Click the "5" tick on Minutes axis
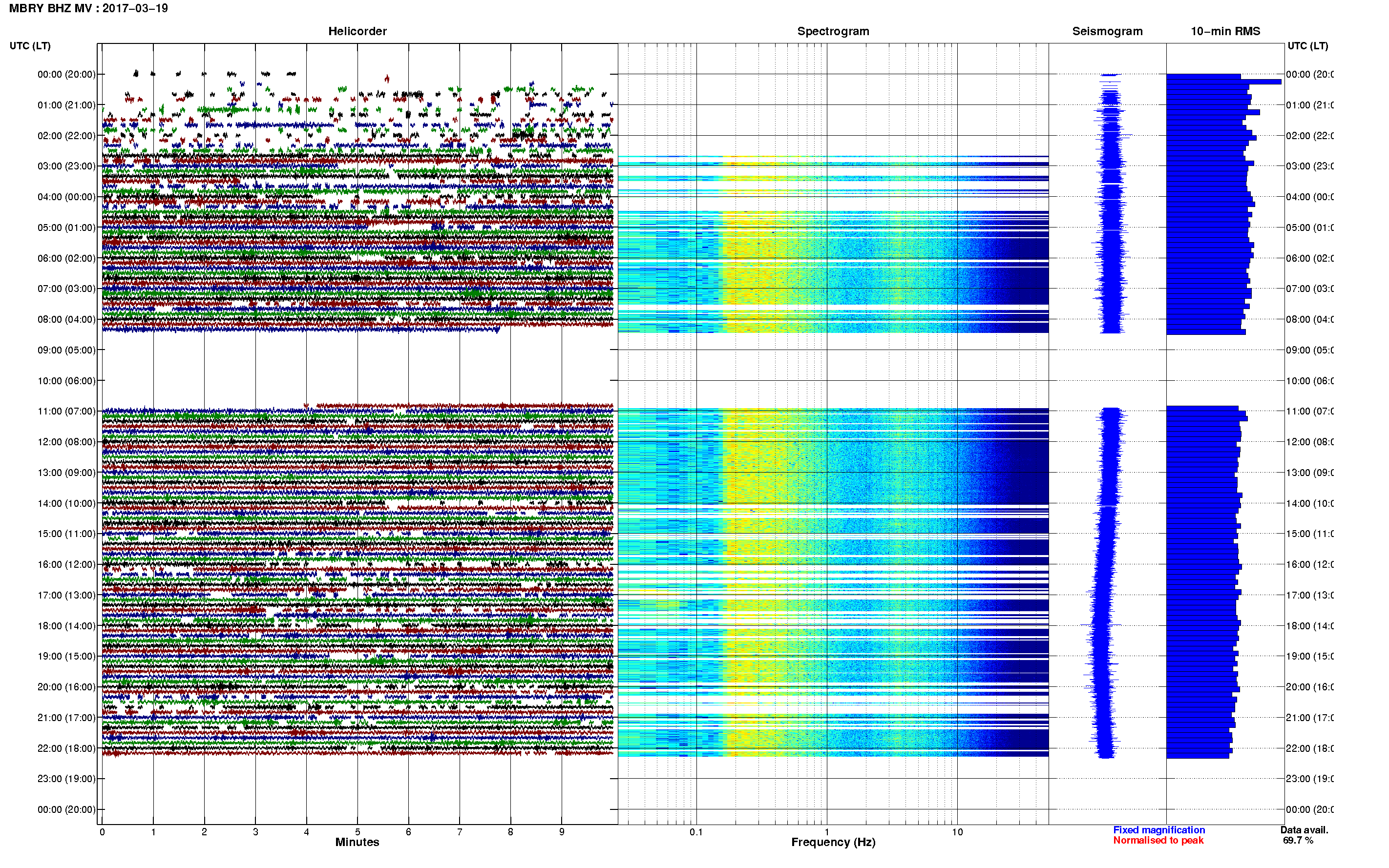 click(357, 832)
